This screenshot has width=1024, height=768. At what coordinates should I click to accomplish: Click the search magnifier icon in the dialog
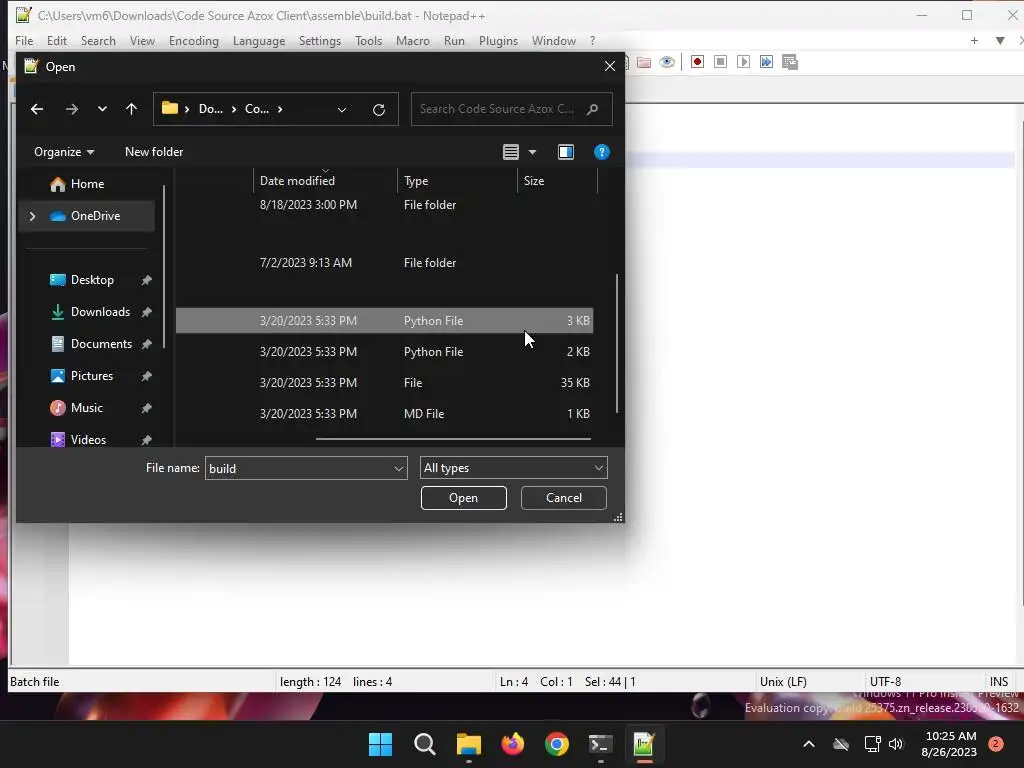[x=592, y=109]
